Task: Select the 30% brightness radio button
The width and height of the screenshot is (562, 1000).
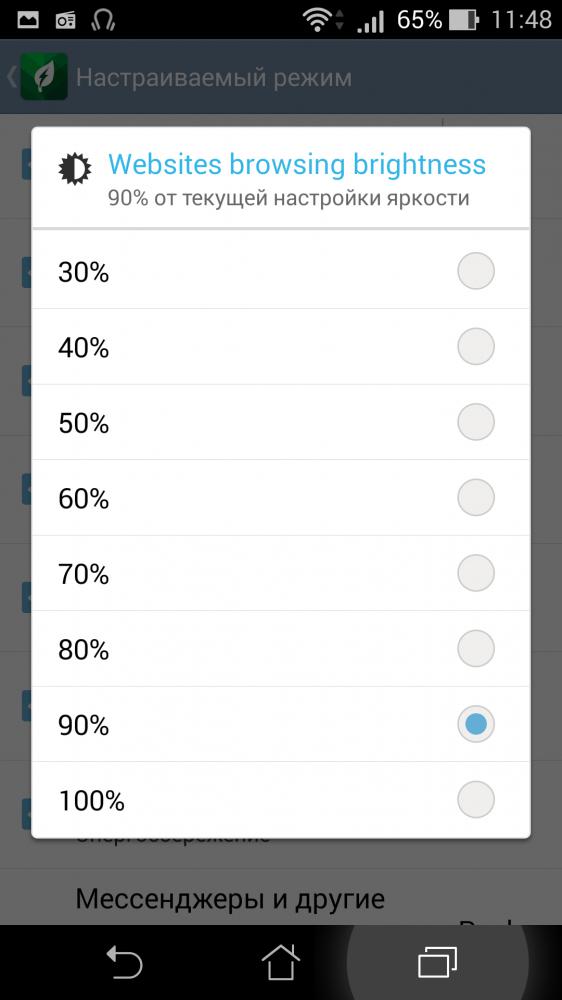Action: (x=476, y=271)
